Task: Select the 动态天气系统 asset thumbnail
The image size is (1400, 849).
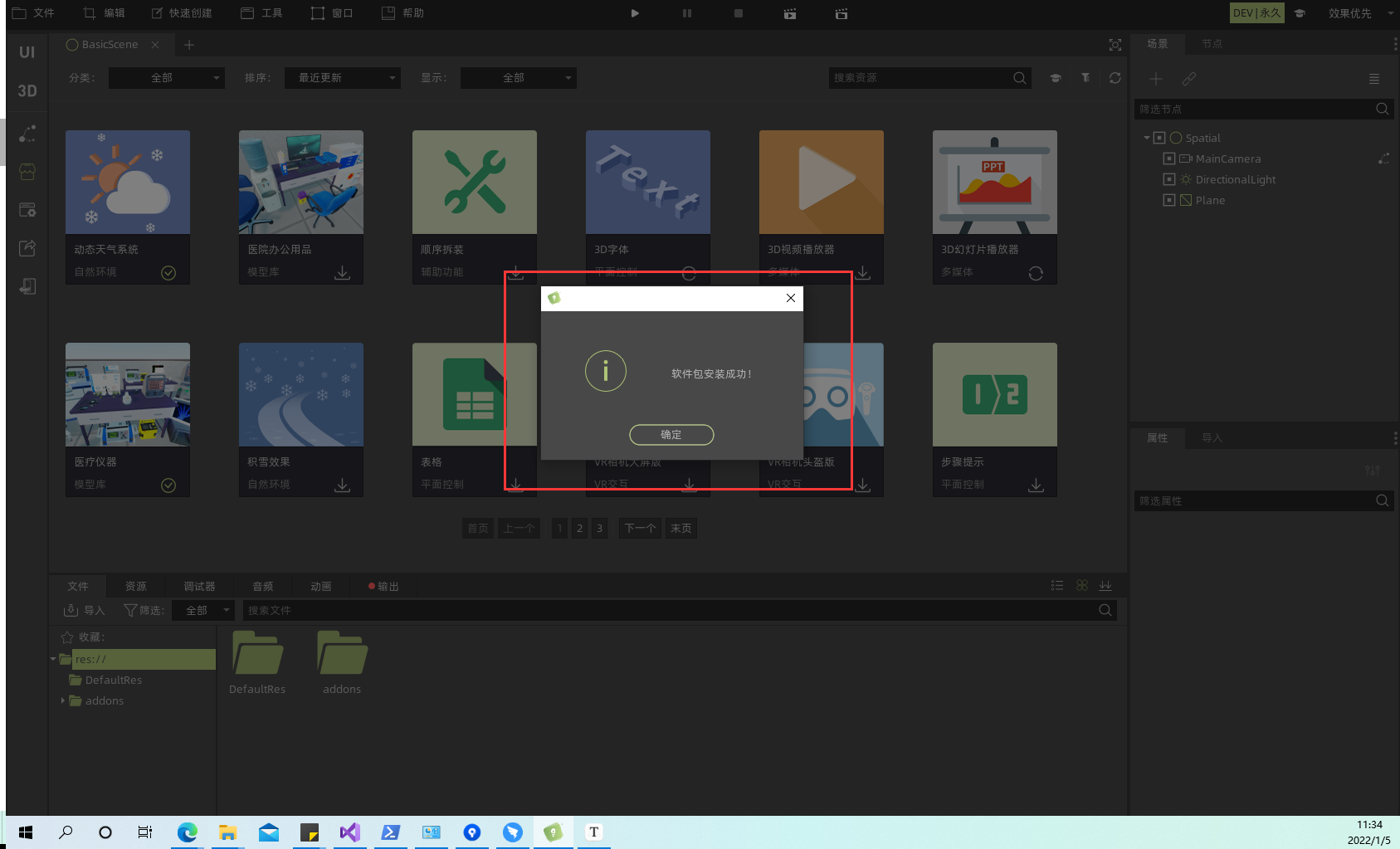Action: pos(128,182)
